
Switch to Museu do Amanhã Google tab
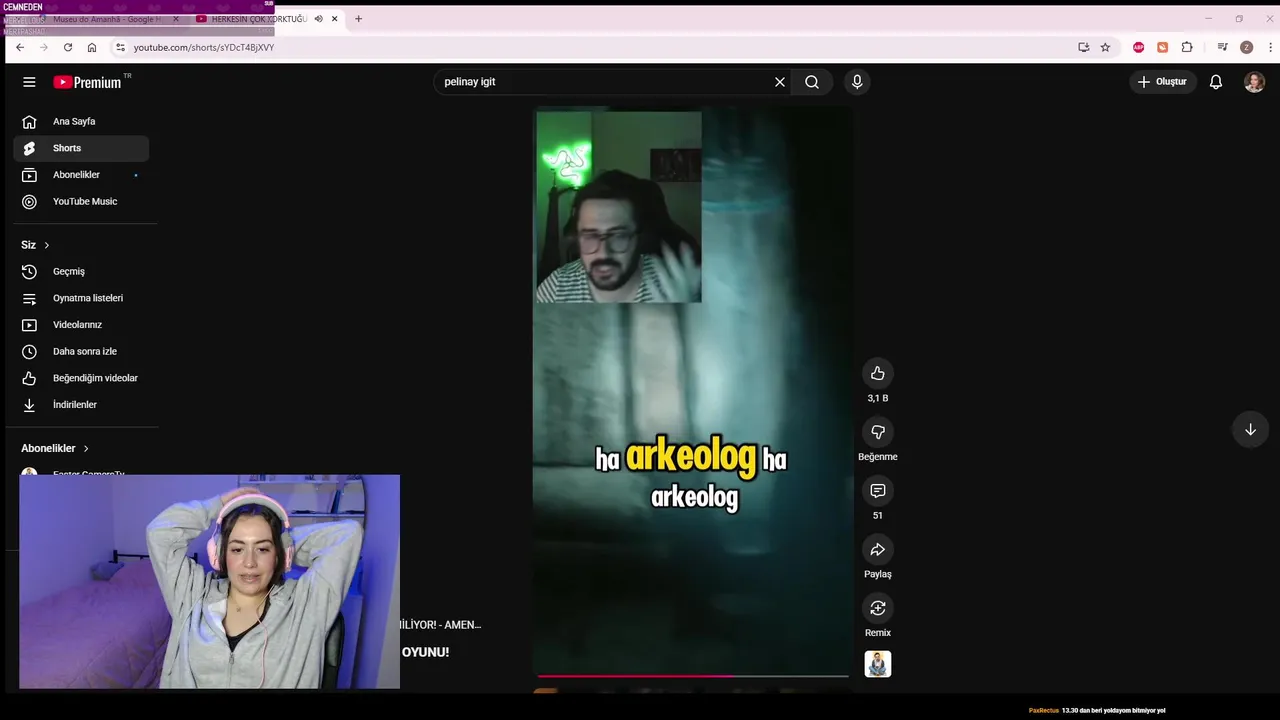pyautogui.click(x=105, y=19)
